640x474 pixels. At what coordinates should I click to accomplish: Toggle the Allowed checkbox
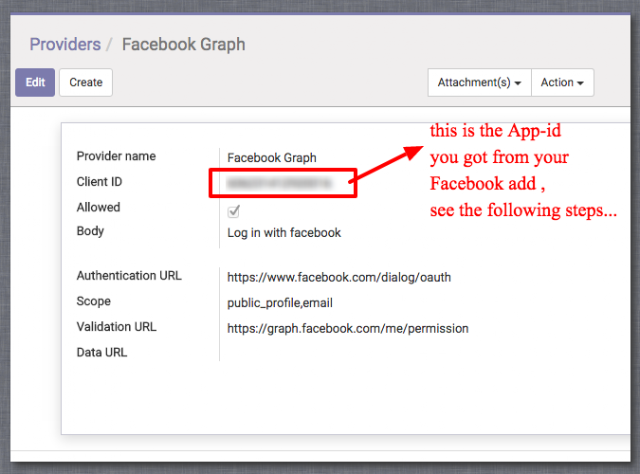233,211
